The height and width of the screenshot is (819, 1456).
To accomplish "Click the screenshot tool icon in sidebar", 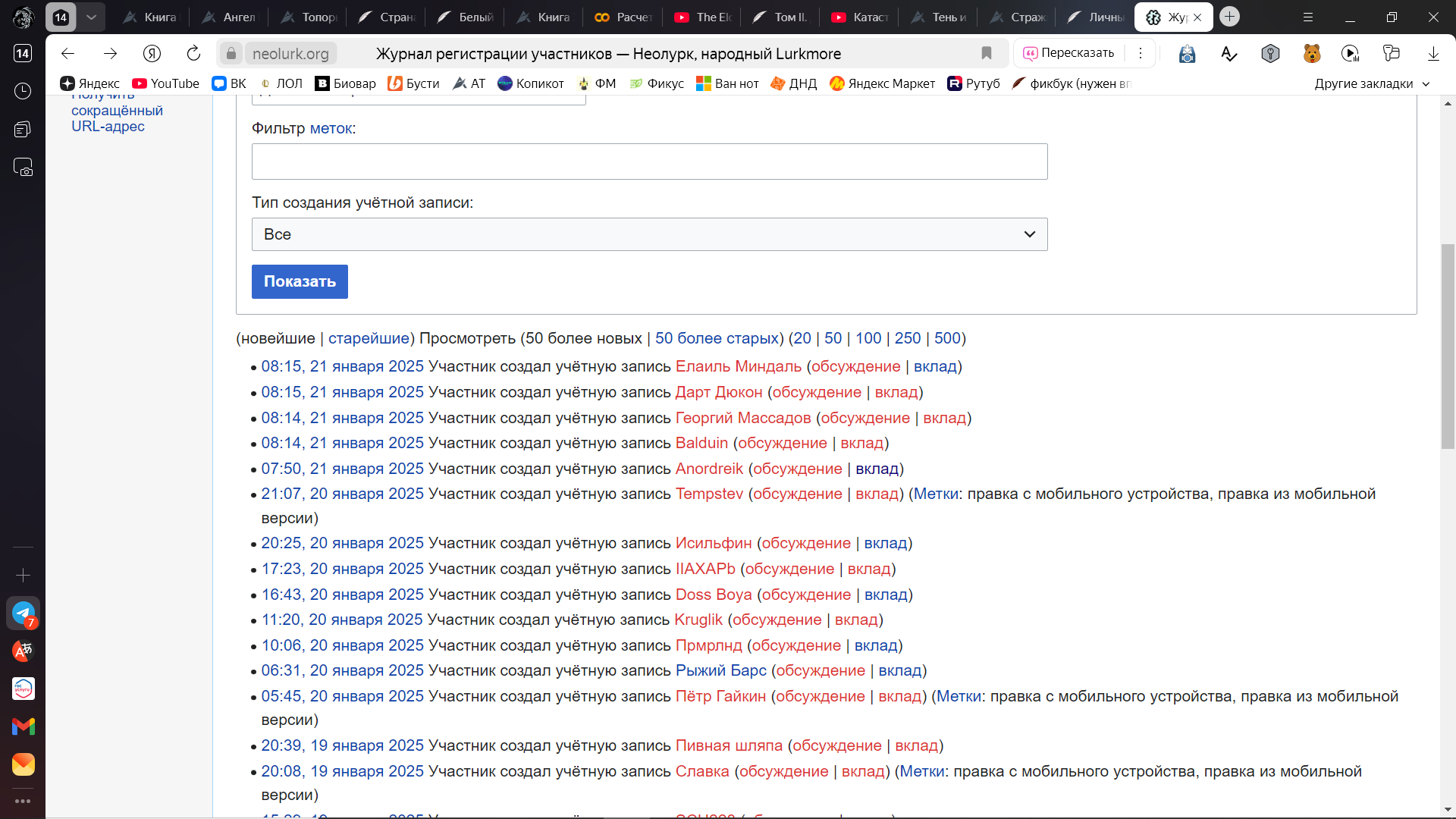I will pyautogui.click(x=23, y=167).
